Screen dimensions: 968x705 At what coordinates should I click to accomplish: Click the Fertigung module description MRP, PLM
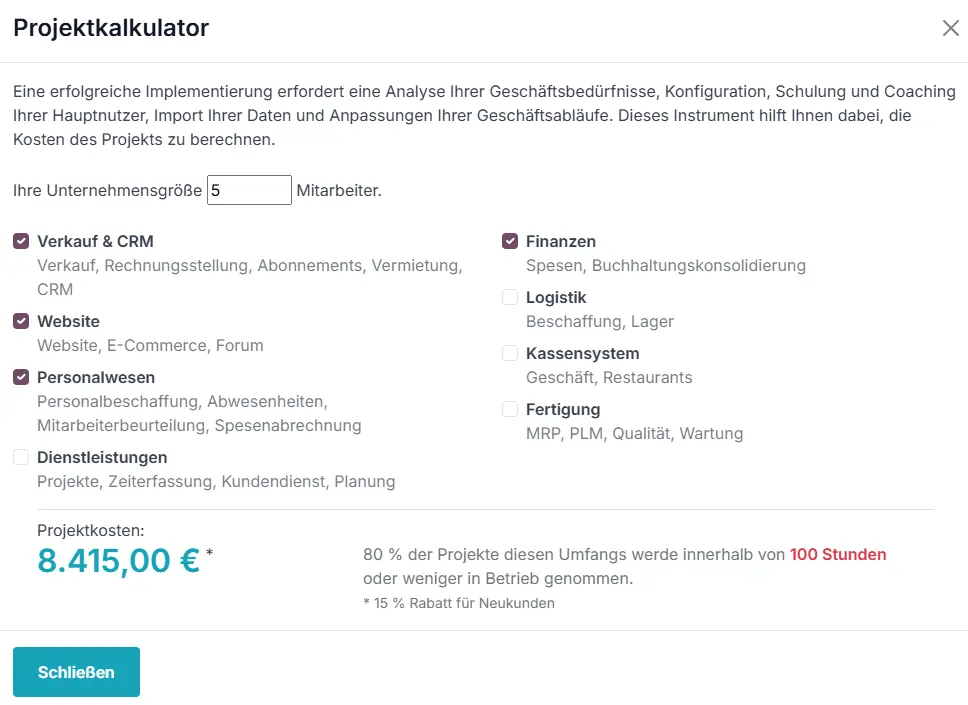[x=634, y=433]
